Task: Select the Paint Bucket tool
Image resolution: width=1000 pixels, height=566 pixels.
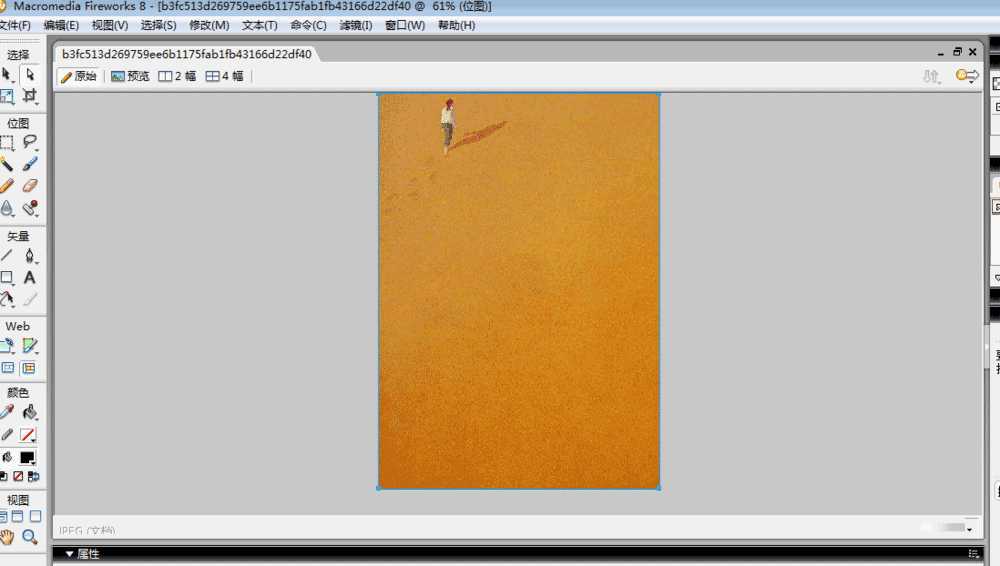Action: tap(30, 412)
